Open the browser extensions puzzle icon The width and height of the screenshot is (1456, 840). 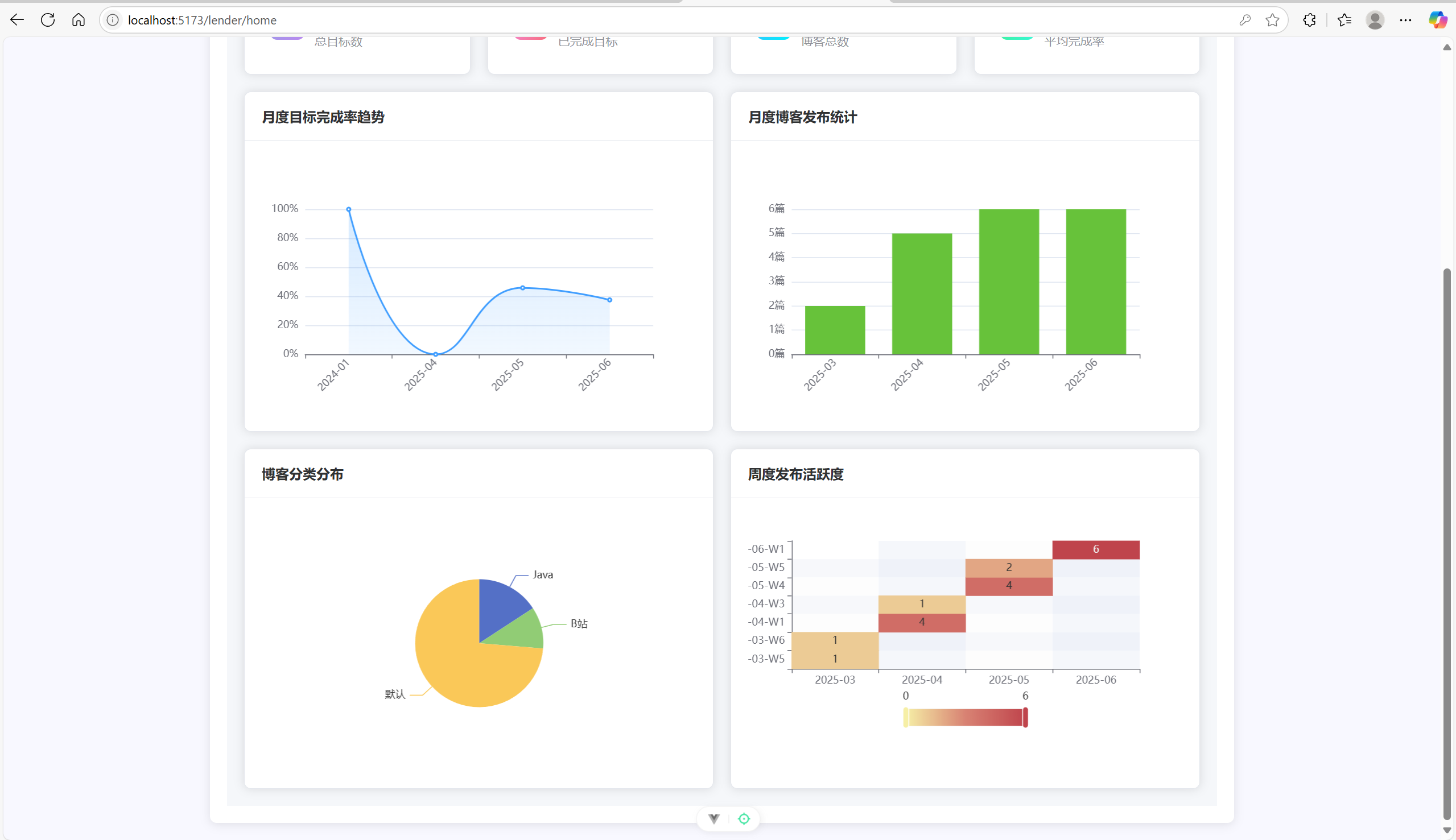pos(1309,20)
